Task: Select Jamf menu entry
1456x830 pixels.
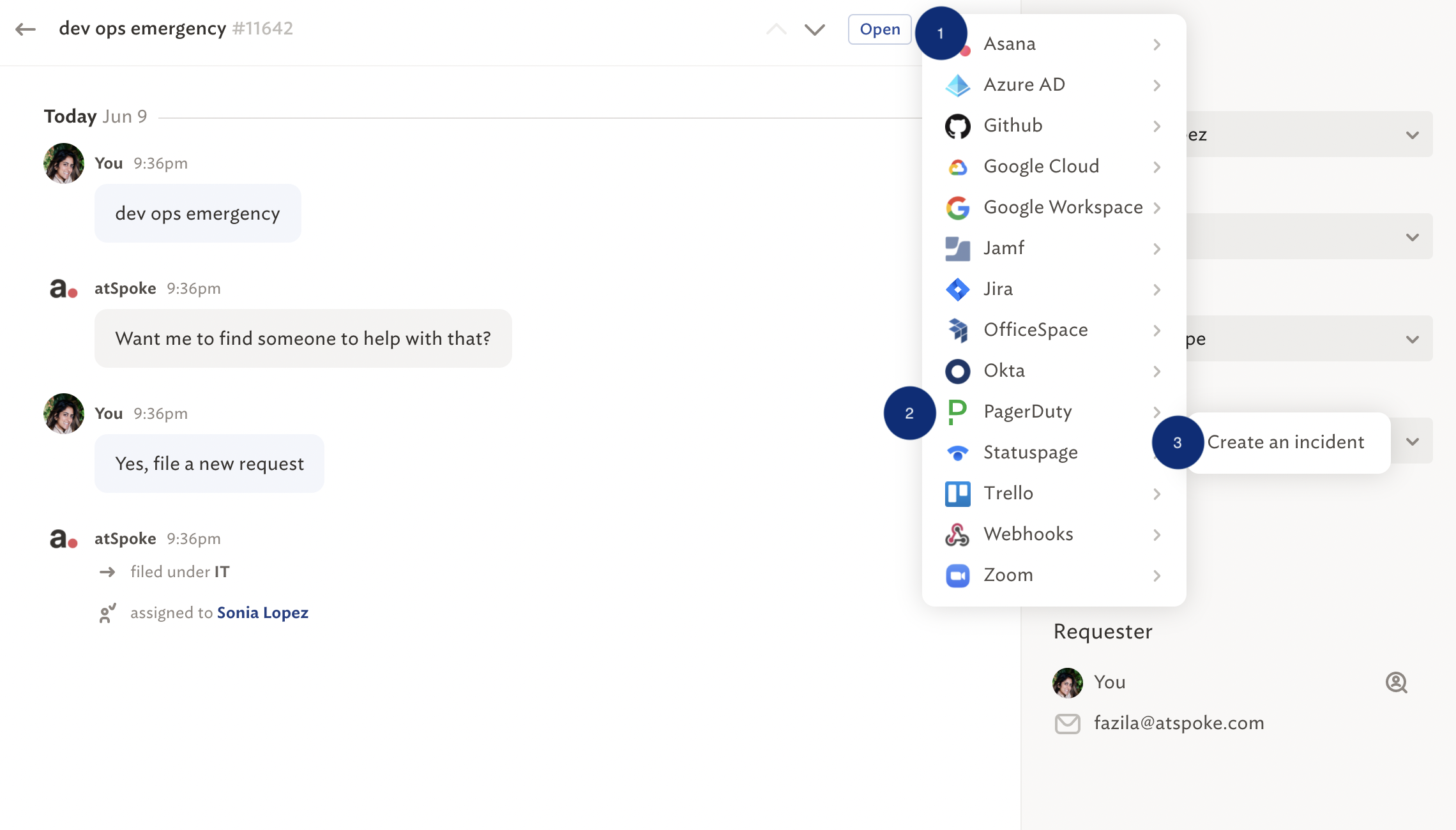Action: [1054, 248]
